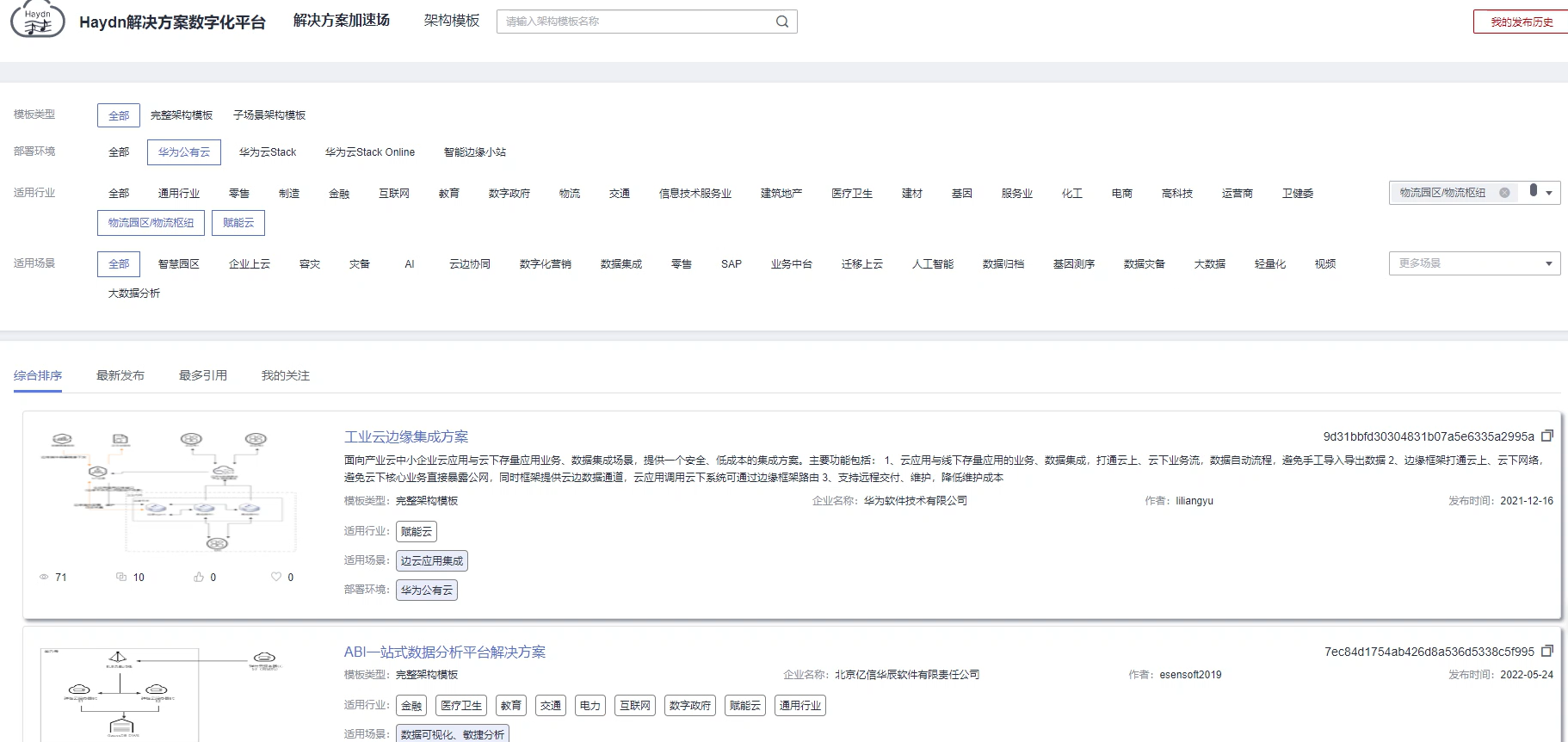Switch to 我的关注 tab

point(286,375)
